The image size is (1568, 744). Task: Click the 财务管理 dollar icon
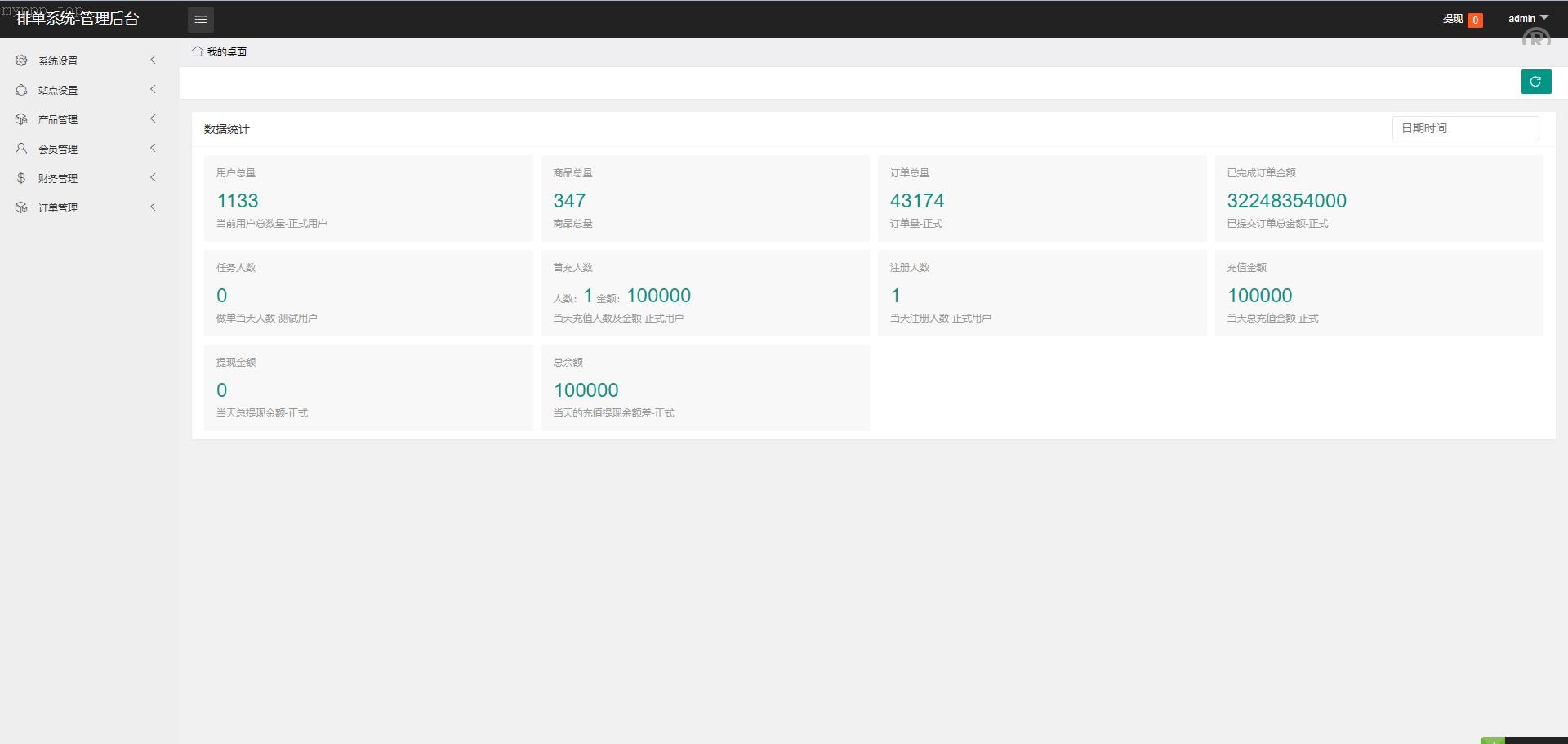coord(21,178)
